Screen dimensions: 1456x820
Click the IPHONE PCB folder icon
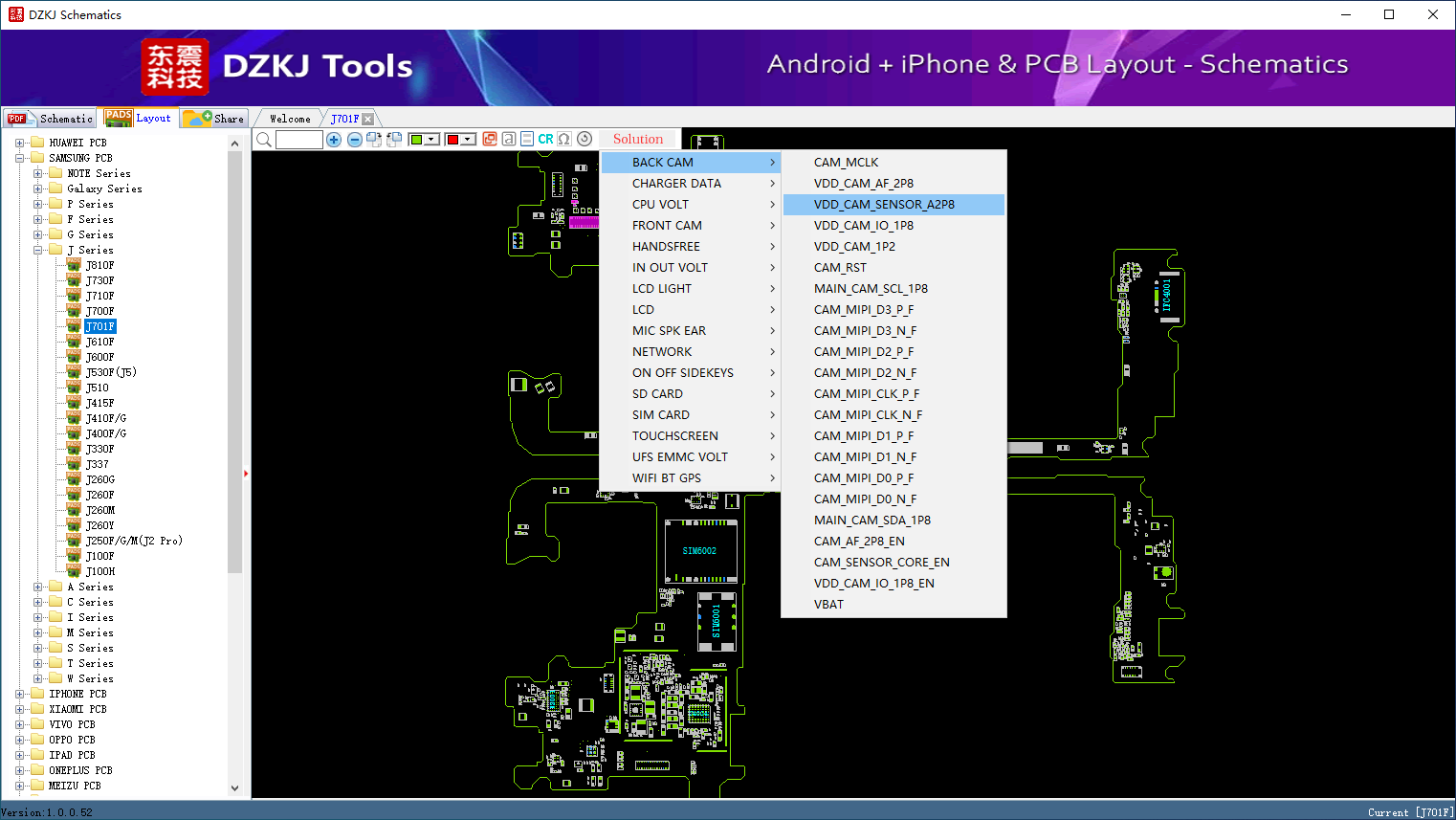(x=37, y=694)
